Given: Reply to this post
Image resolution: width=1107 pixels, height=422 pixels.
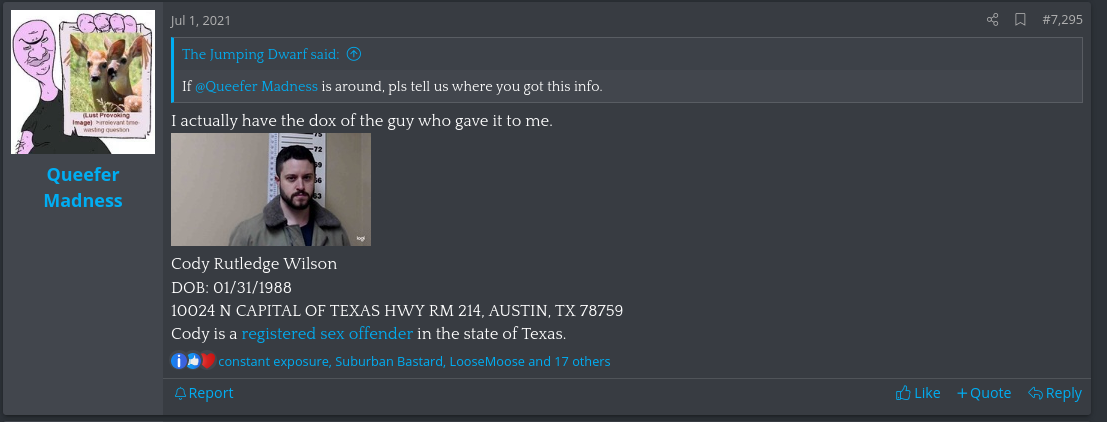Looking at the screenshot, I should [1055, 393].
